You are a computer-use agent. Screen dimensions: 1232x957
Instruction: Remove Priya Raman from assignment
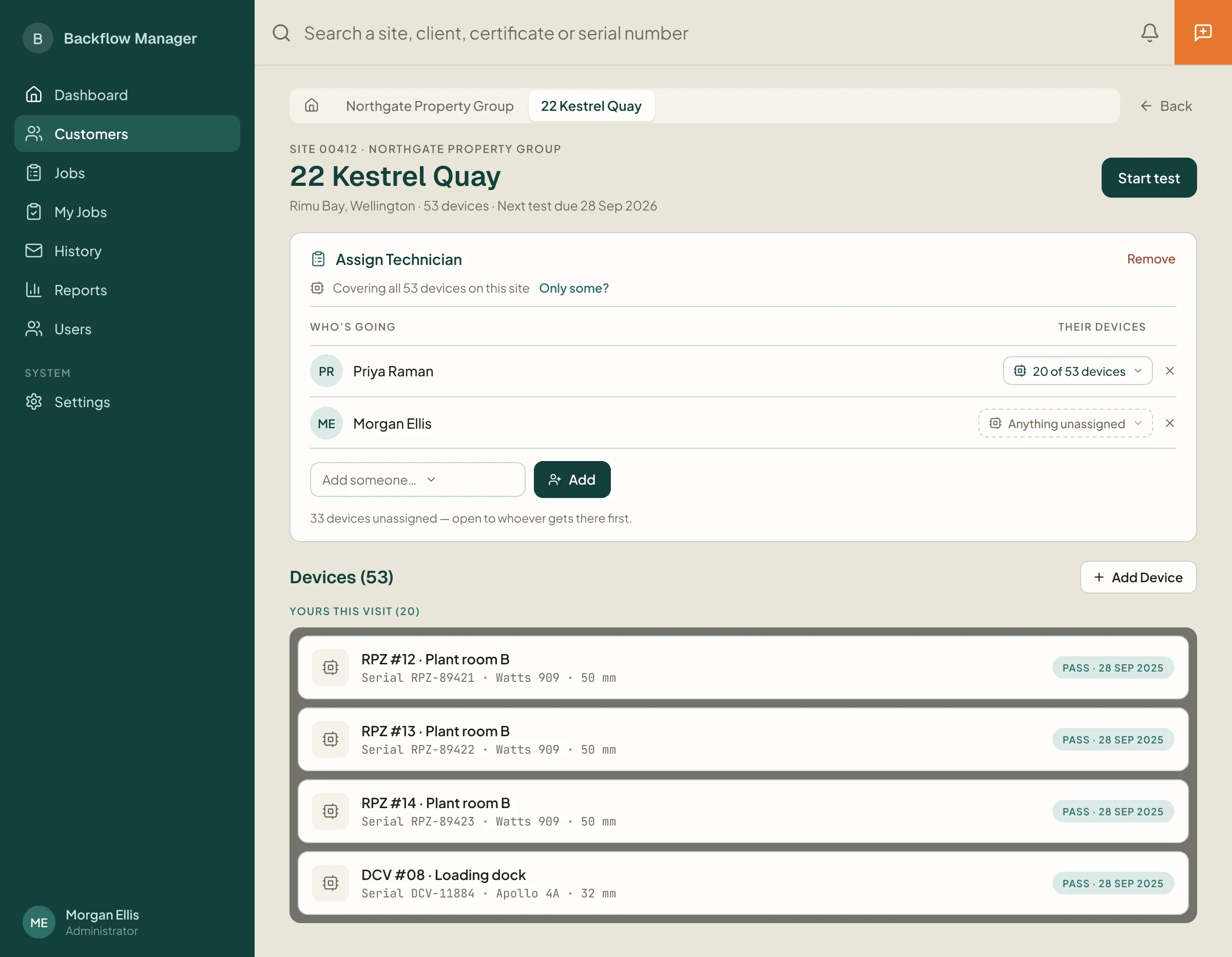[1169, 371]
